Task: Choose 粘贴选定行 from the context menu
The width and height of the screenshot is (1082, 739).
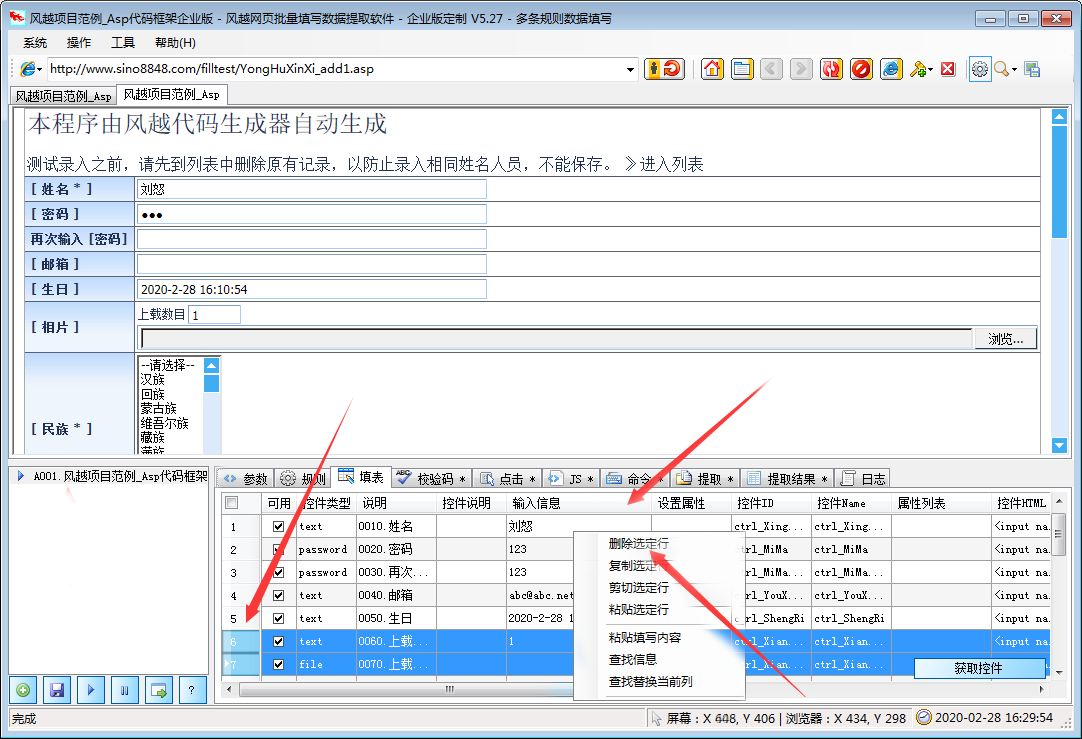Action: 638,610
